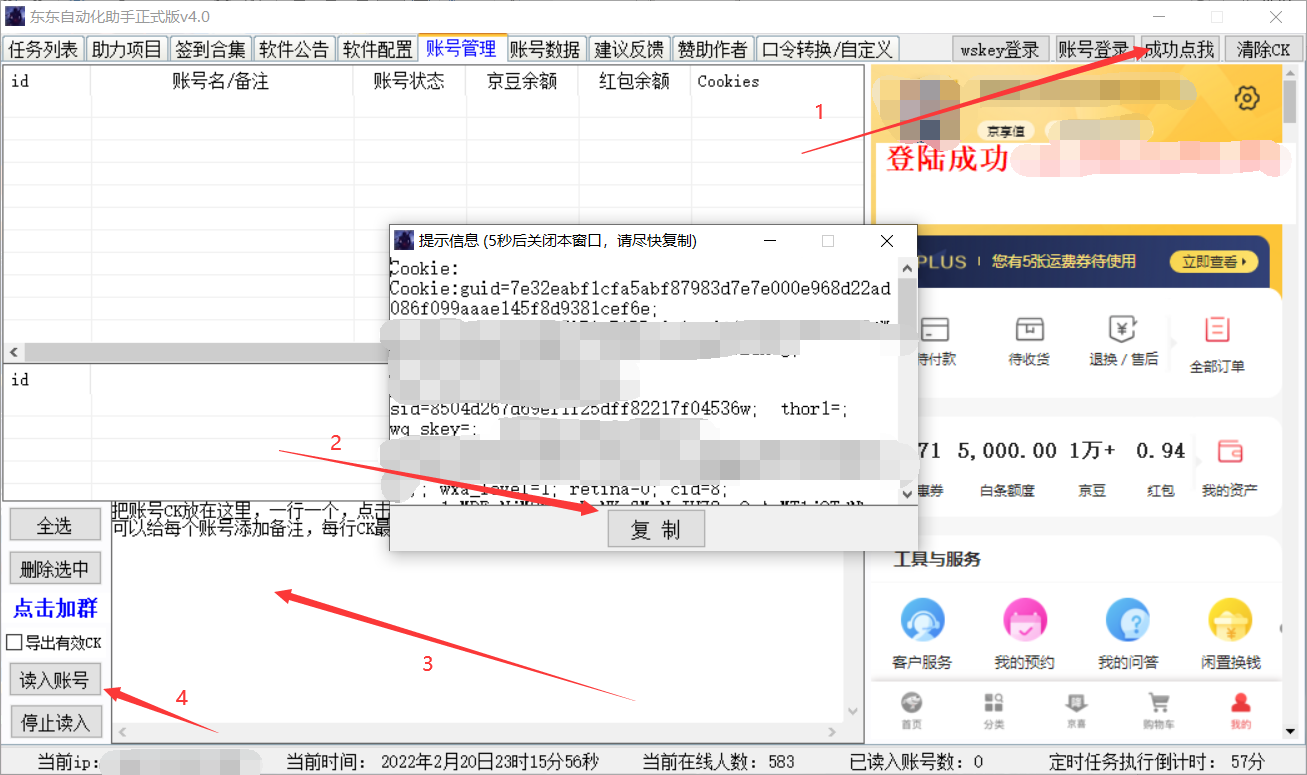Click the 点击加群 link
Screen dimensions: 1307x775
55,608
